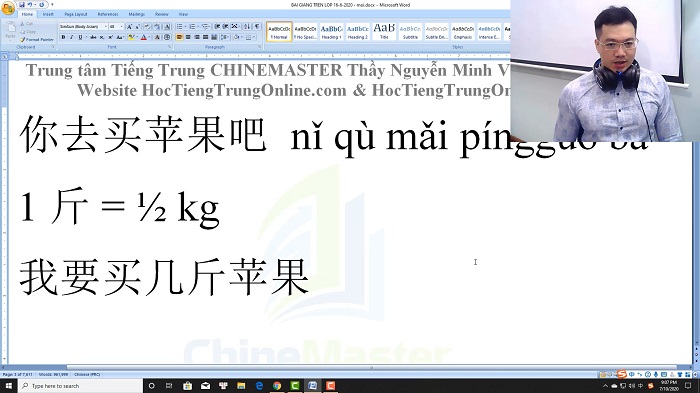700x393 pixels.
Task: Switch to the Review tab
Action: tap(162, 14)
